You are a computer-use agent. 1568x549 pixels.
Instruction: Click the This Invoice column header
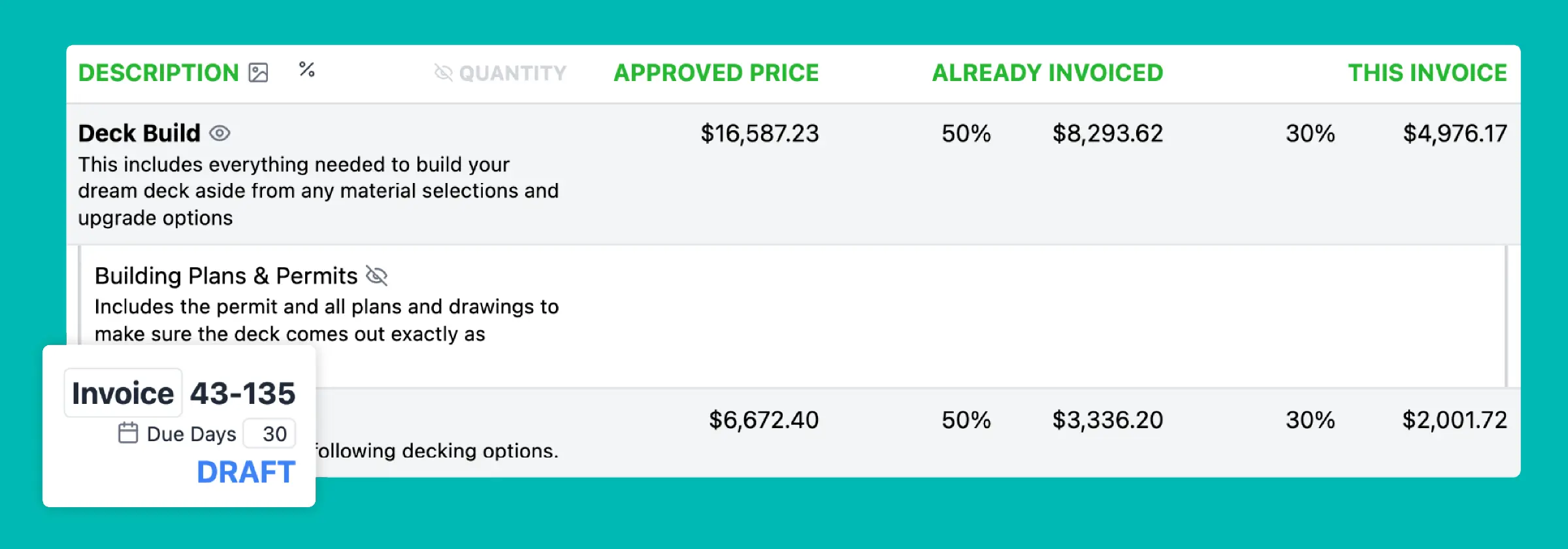click(x=1427, y=73)
